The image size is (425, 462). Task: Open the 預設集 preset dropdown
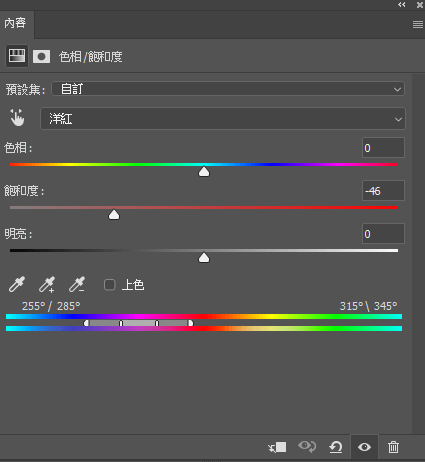click(x=228, y=89)
